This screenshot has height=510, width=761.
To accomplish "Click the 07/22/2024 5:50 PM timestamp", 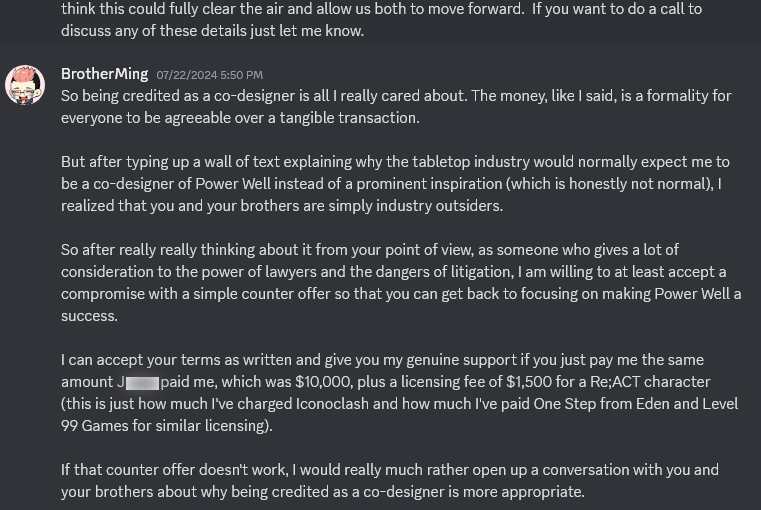I will pyautogui.click(x=210, y=75).
